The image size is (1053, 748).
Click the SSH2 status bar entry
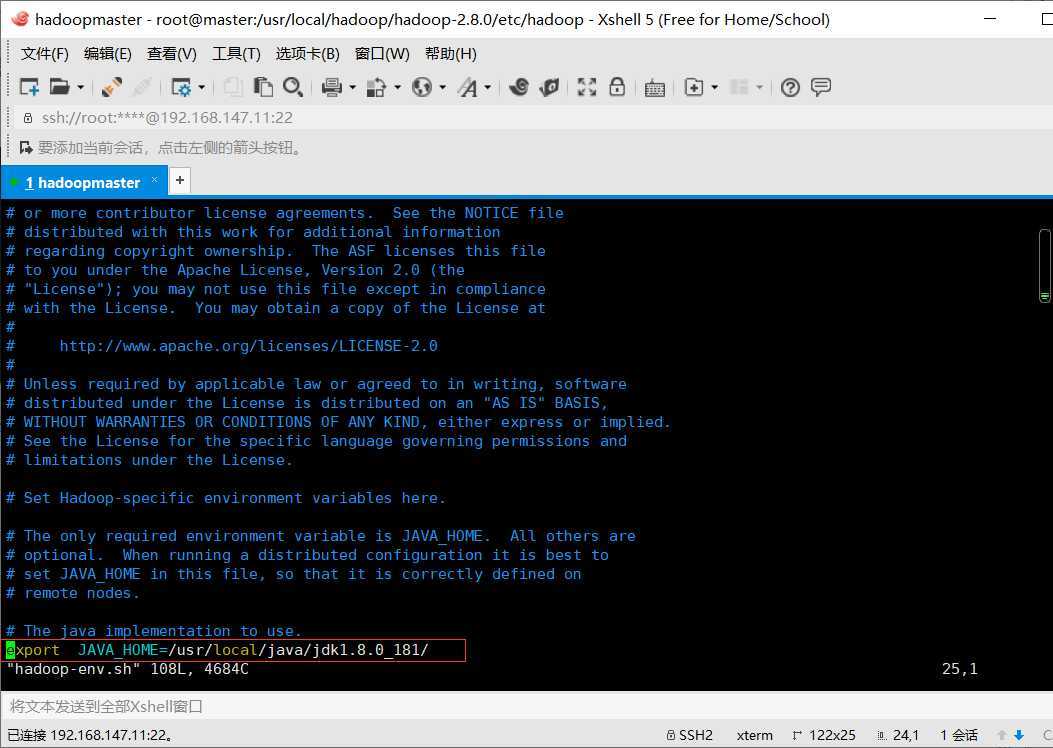tap(690, 735)
